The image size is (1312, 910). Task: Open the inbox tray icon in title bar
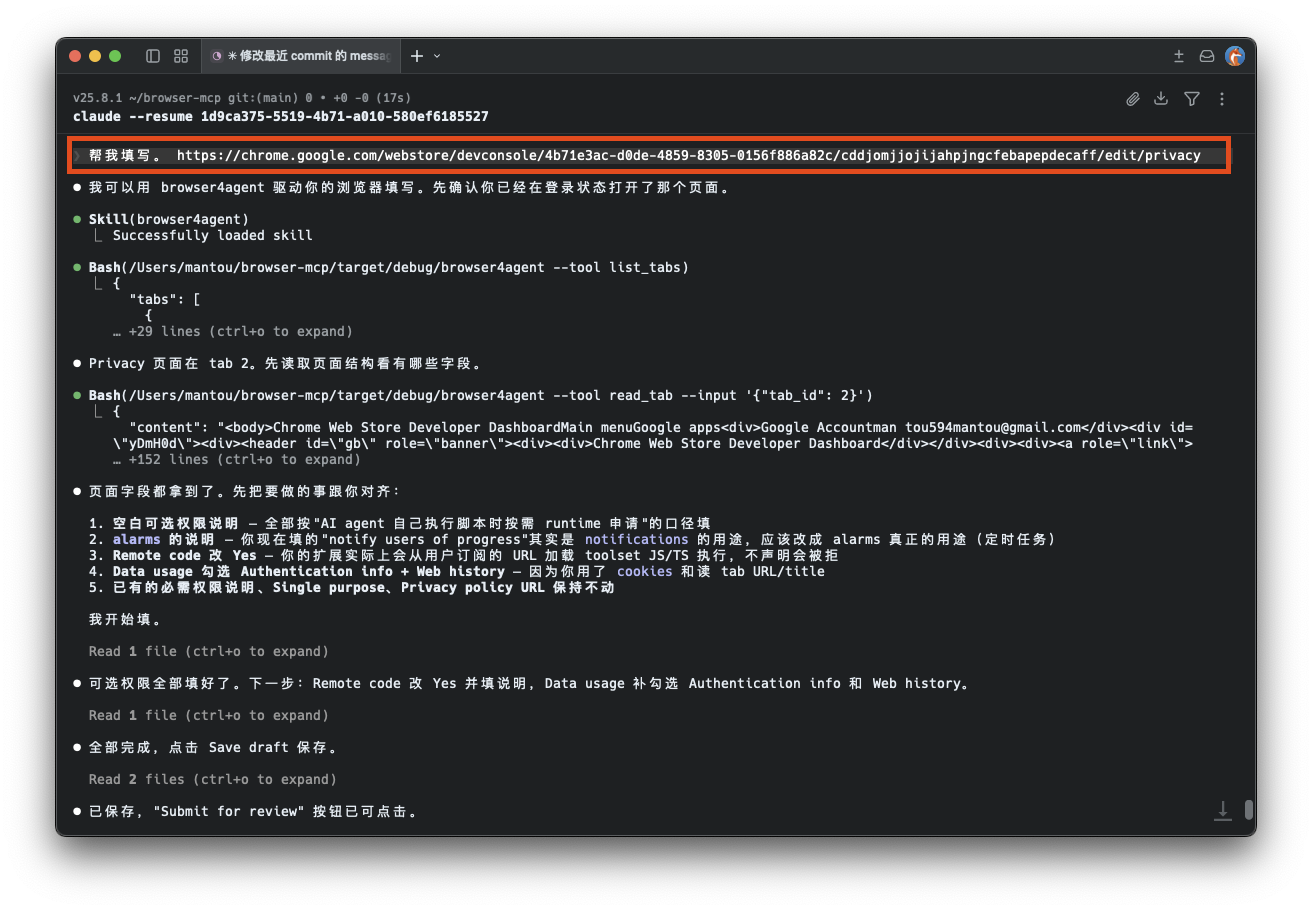tap(1207, 56)
